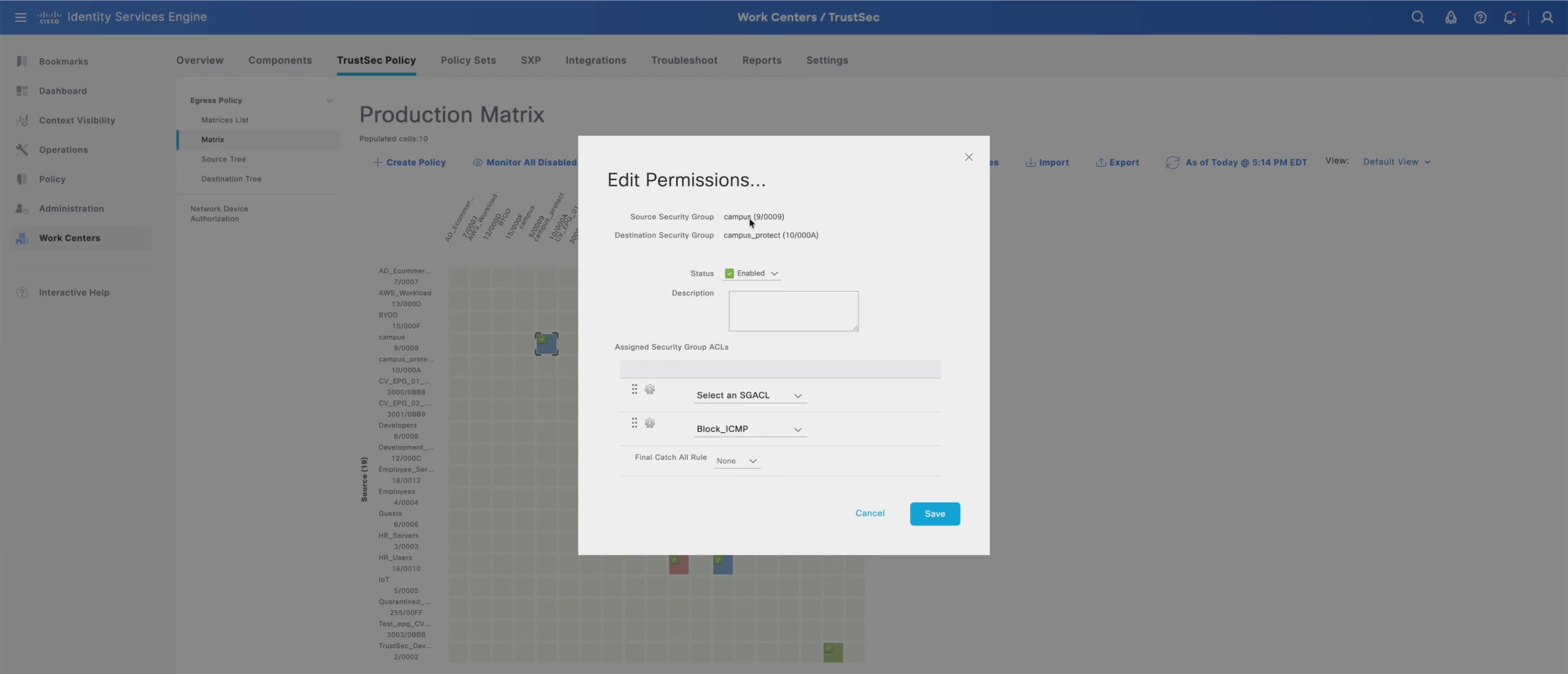Click the Export button
The height and width of the screenshot is (674, 1568).
coord(1117,163)
